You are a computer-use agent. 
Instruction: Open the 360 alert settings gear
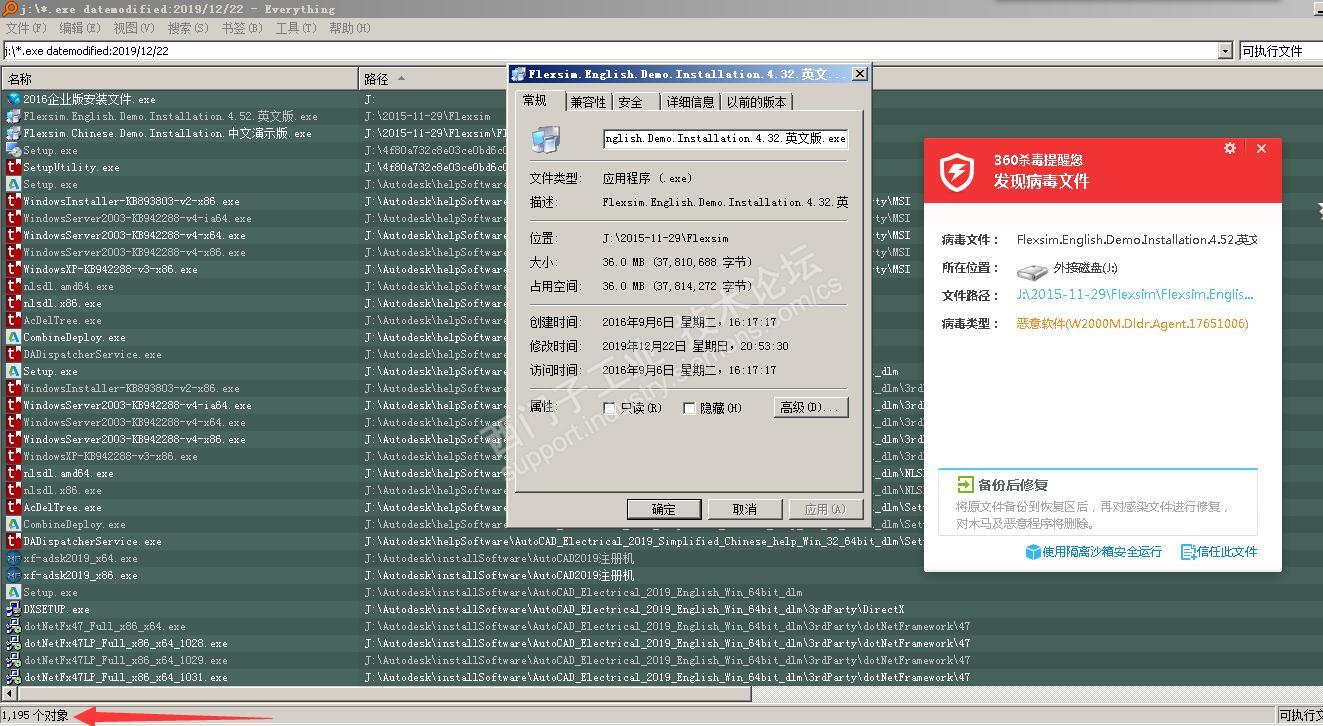coord(1230,148)
